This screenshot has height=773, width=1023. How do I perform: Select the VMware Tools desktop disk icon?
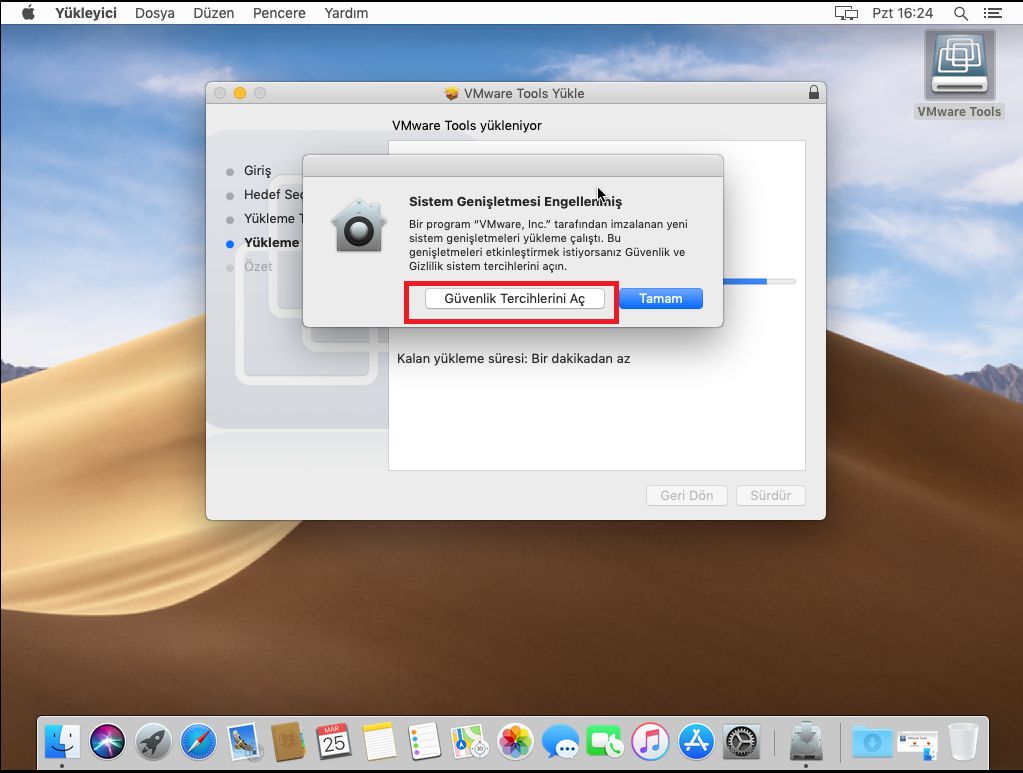point(959,65)
